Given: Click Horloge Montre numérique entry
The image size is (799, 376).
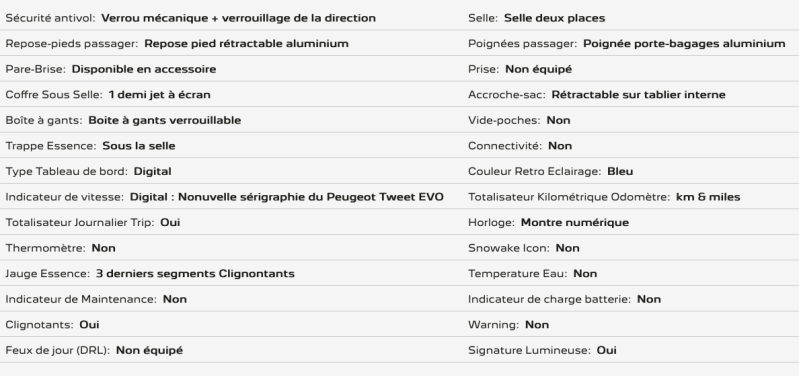Looking at the screenshot, I should click(548, 222).
